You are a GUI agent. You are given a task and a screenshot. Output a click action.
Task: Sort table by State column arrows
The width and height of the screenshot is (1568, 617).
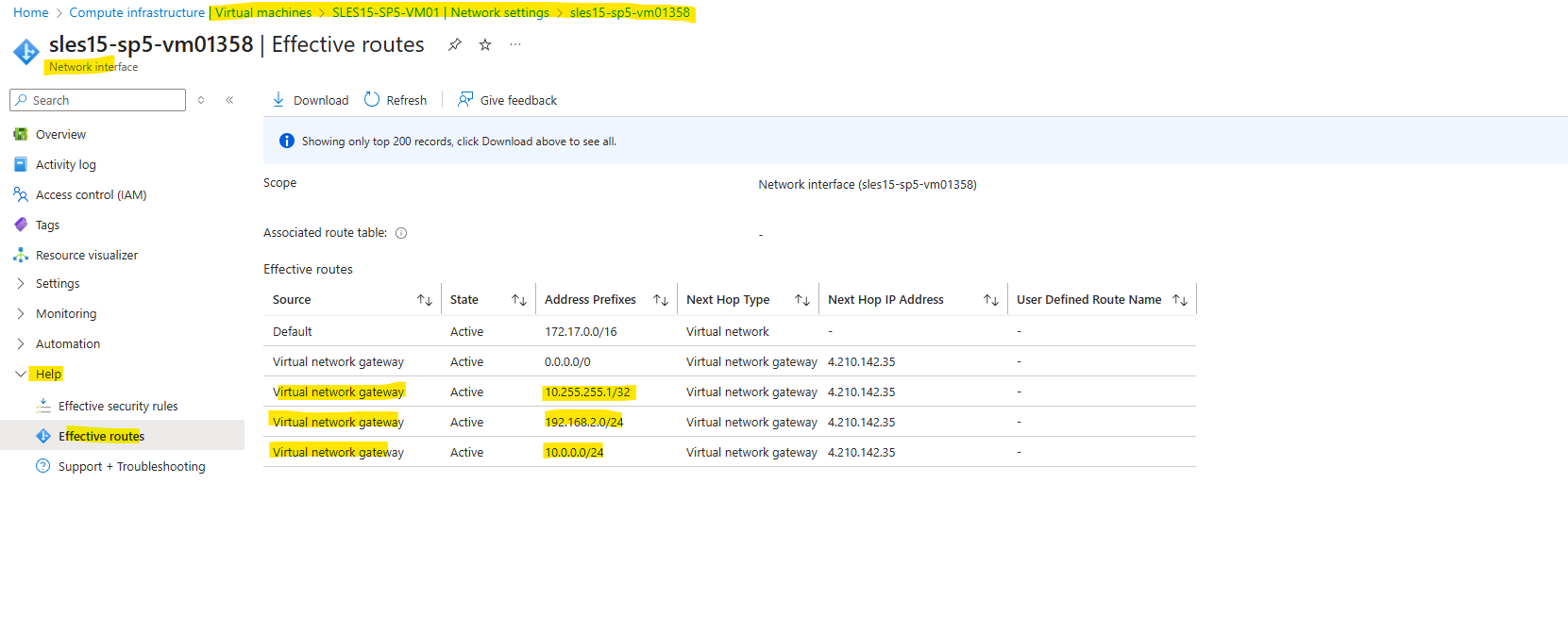coord(519,300)
